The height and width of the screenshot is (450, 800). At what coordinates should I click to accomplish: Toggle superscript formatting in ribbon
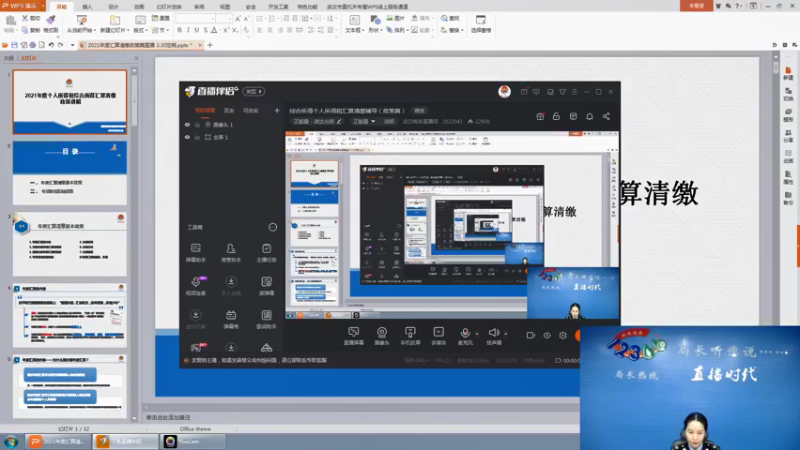click(x=225, y=30)
